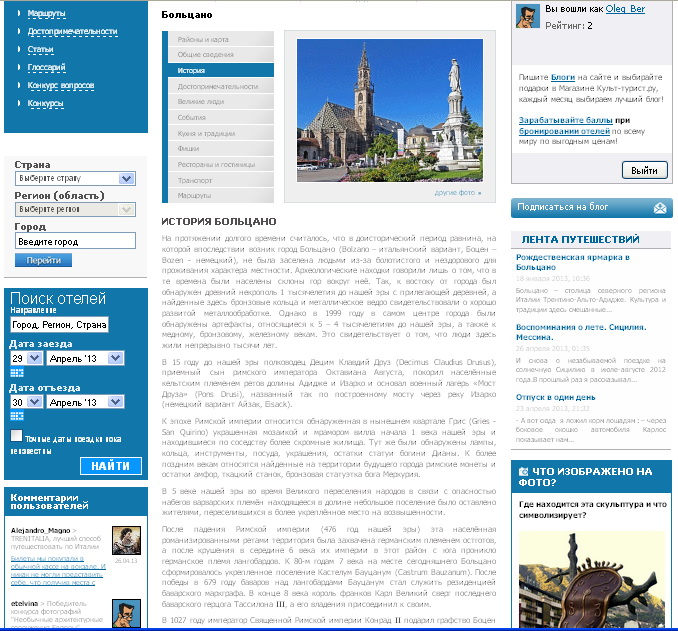Image resolution: width=678 pixels, height=631 pixels.
Task: Select История city tab
Action: [221, 70]
